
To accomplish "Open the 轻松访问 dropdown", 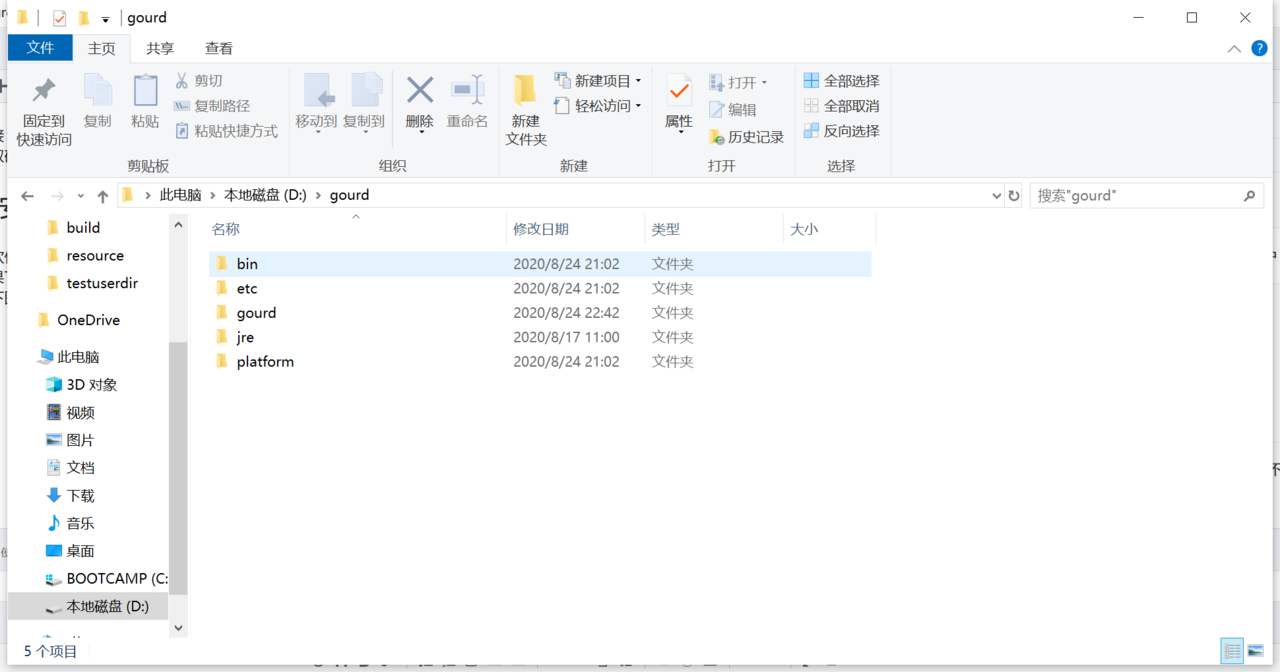I will pyautogui.click(x=598, y=106).
